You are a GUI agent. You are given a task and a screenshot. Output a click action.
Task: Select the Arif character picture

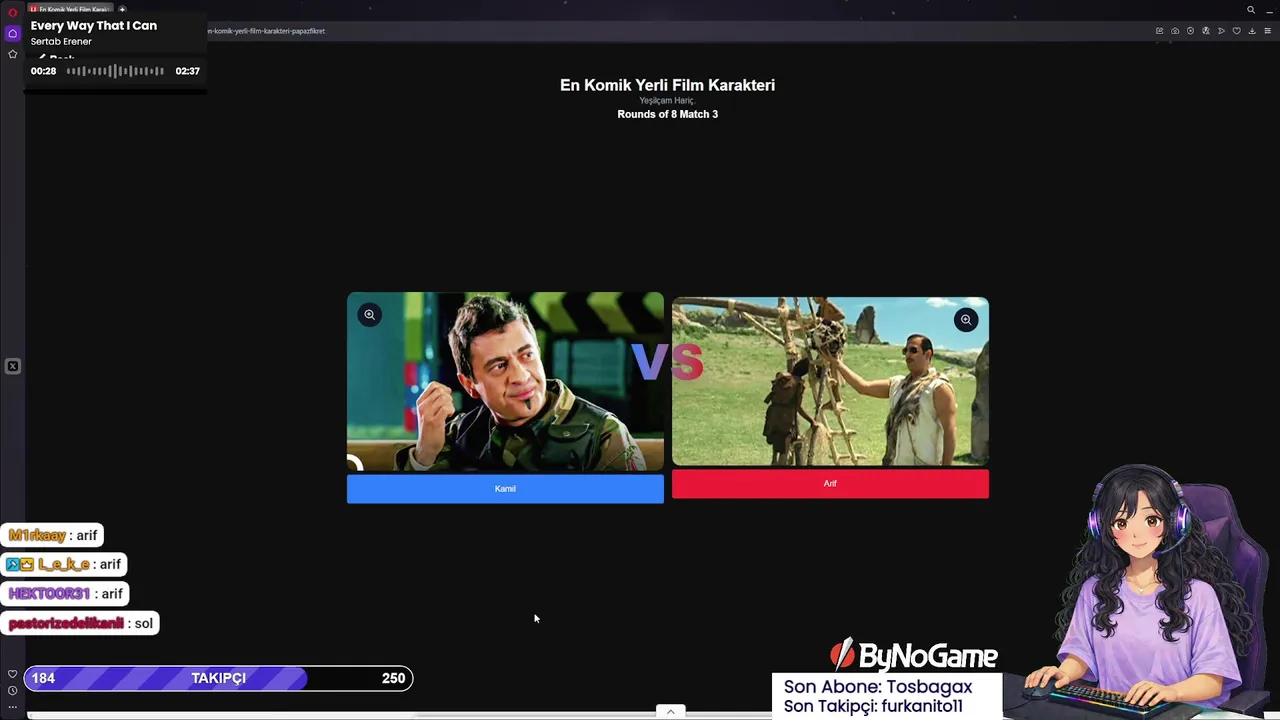(830, 381)
